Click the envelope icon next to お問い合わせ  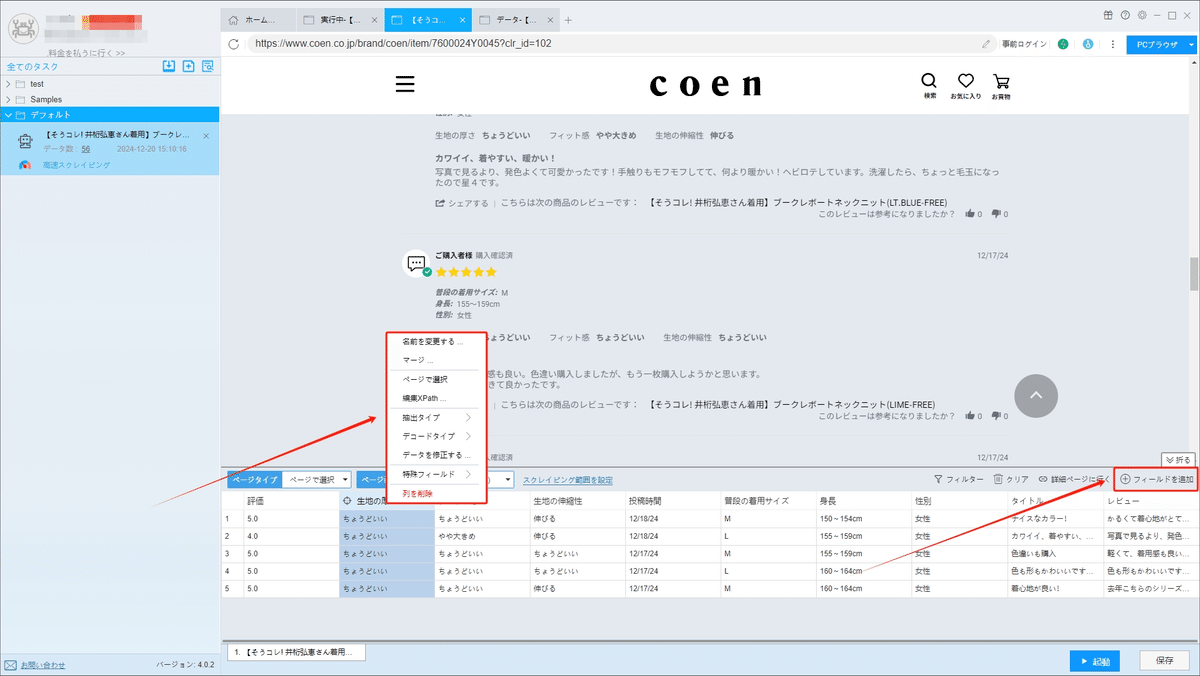click(x=10, y=665)
